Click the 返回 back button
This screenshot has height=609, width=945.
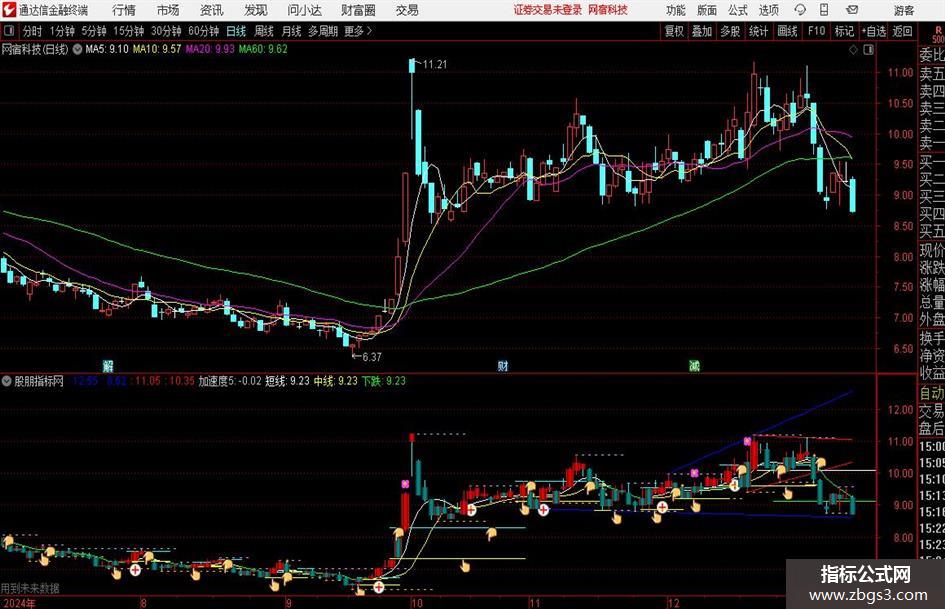coord(902,31)
